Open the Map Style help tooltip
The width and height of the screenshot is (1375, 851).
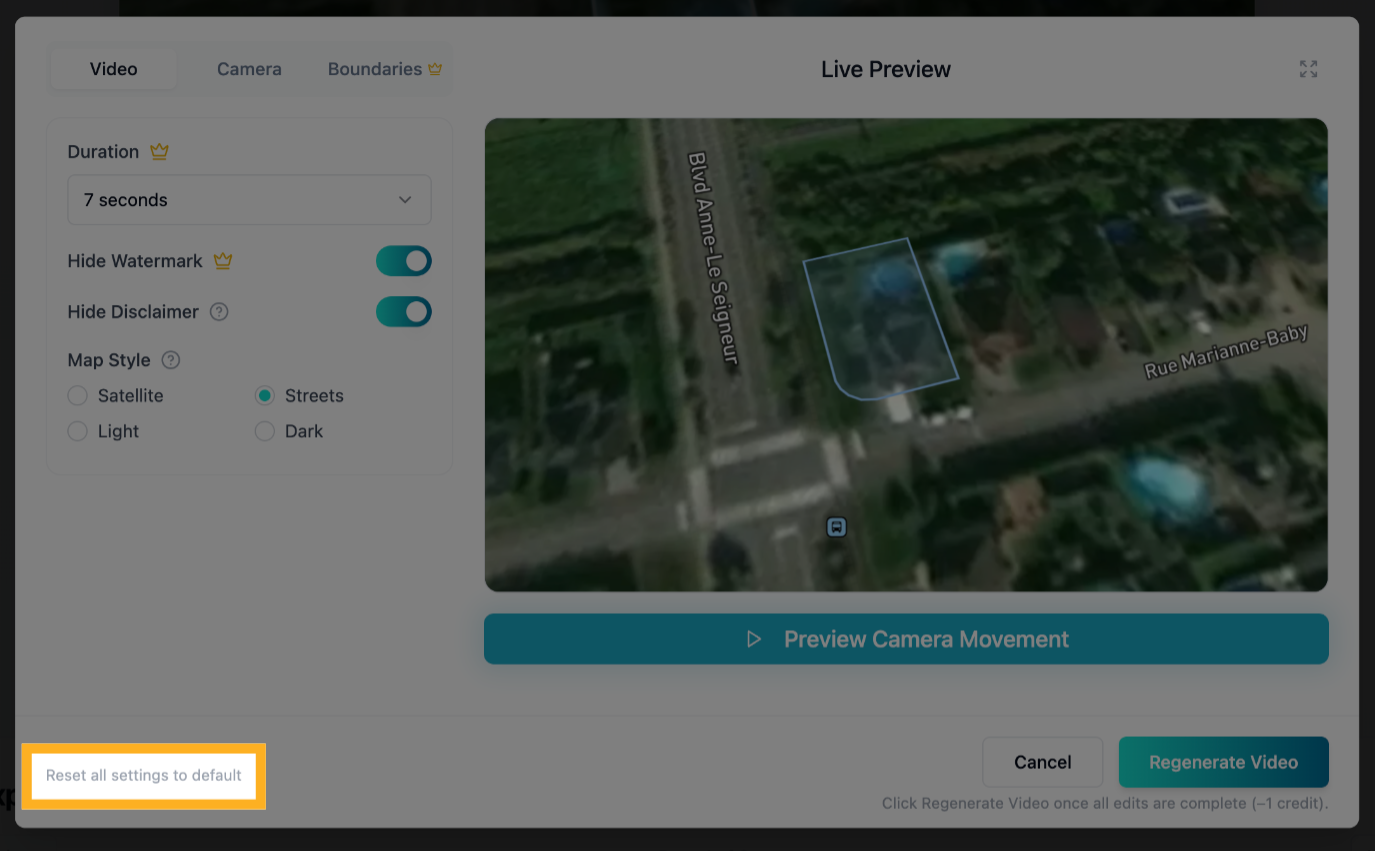tap(171, 360)
